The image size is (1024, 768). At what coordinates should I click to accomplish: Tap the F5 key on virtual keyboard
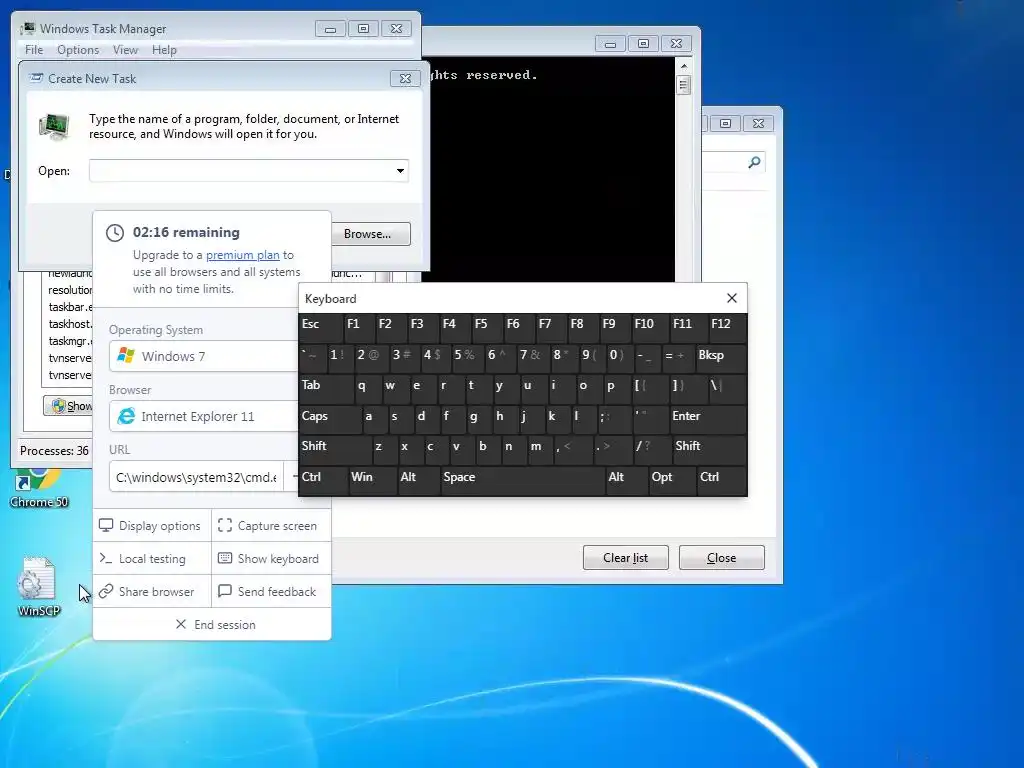[486, 328]
